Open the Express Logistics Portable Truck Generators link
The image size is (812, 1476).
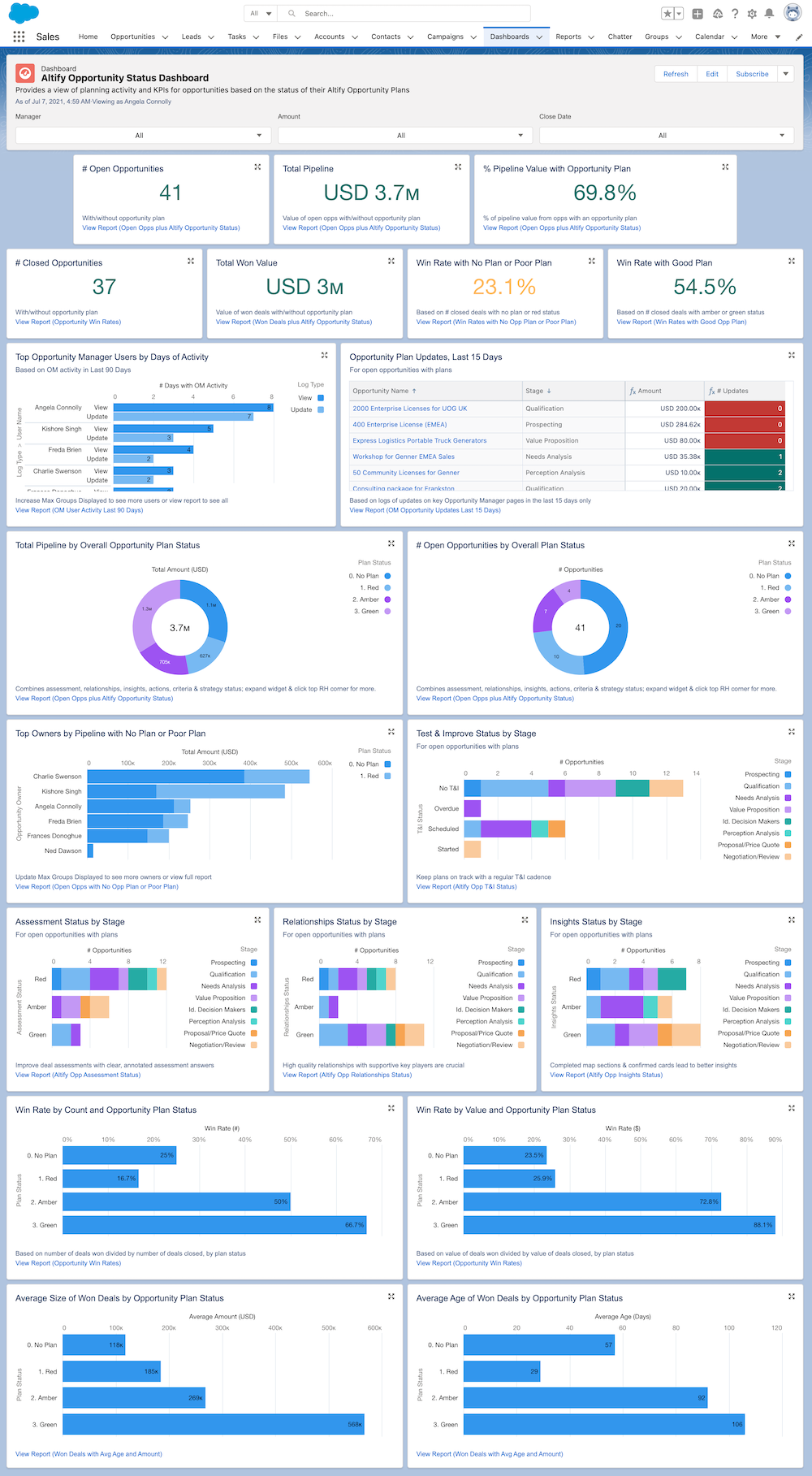(420, 440)
